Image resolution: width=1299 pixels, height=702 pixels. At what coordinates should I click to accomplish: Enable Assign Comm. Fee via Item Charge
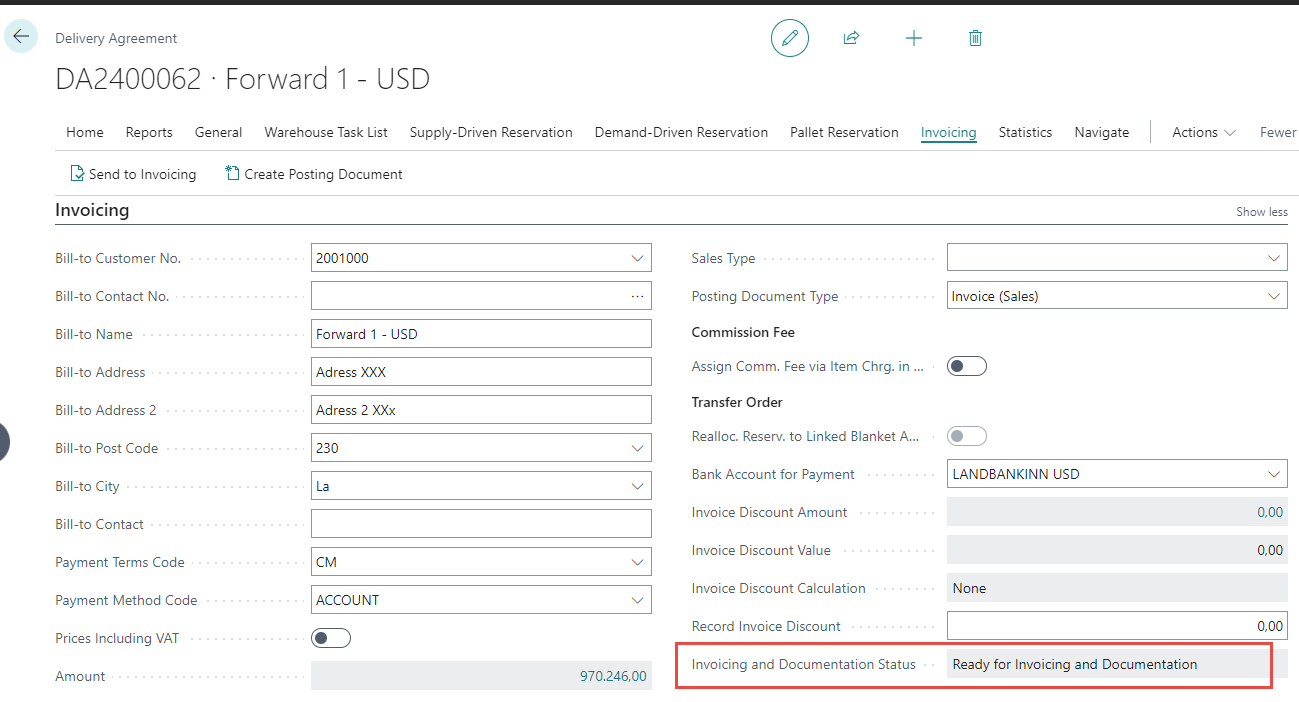tap(966, 366)
